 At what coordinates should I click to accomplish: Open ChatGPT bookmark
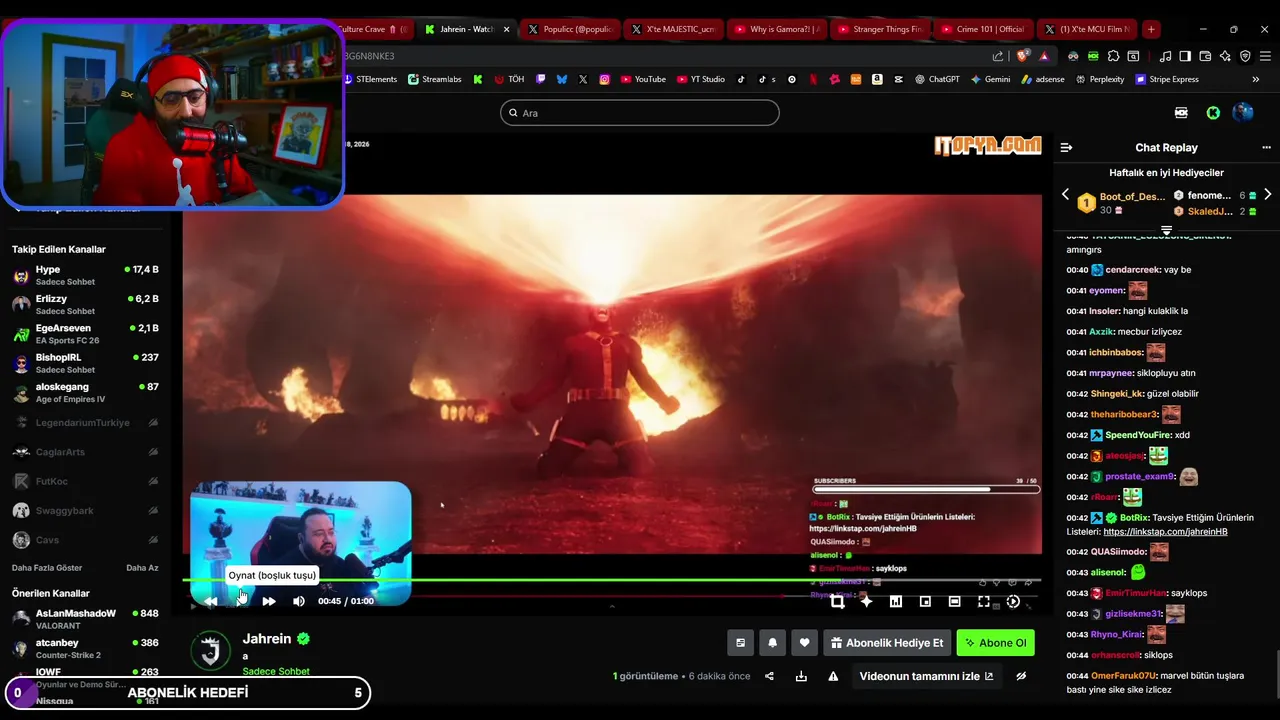tap(937, 79)
